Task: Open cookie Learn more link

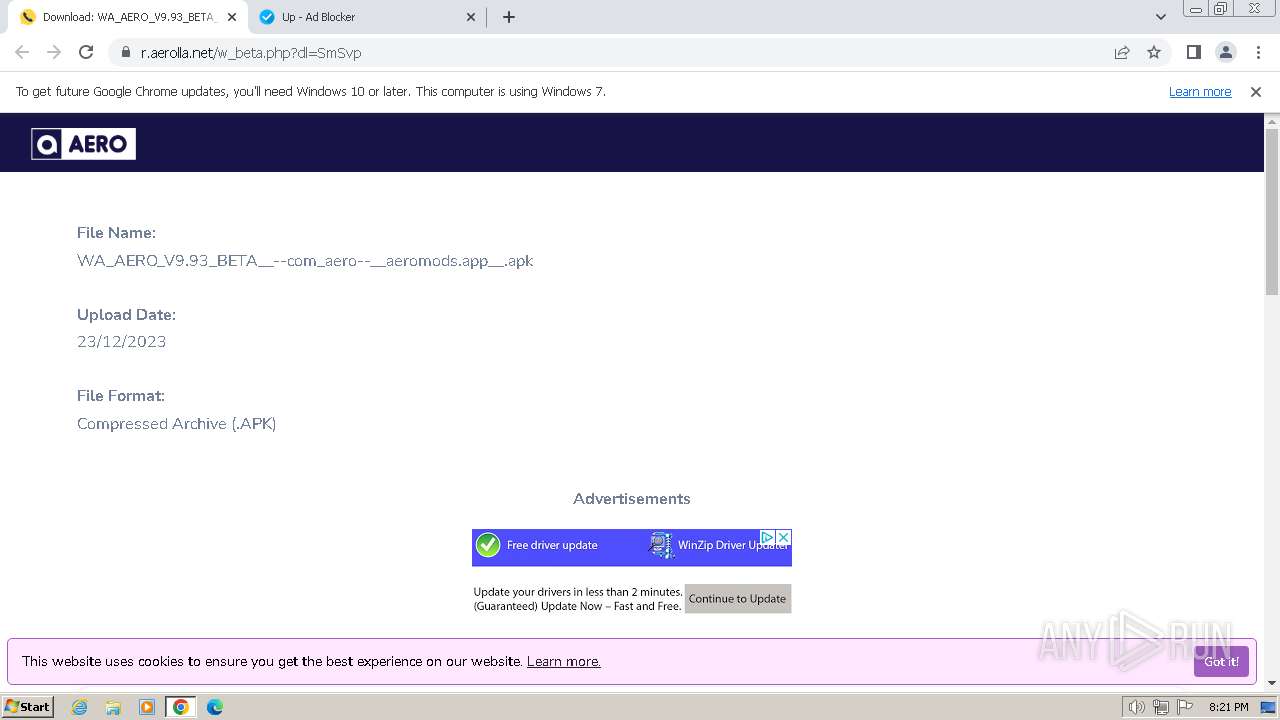Action: [564, 662]
